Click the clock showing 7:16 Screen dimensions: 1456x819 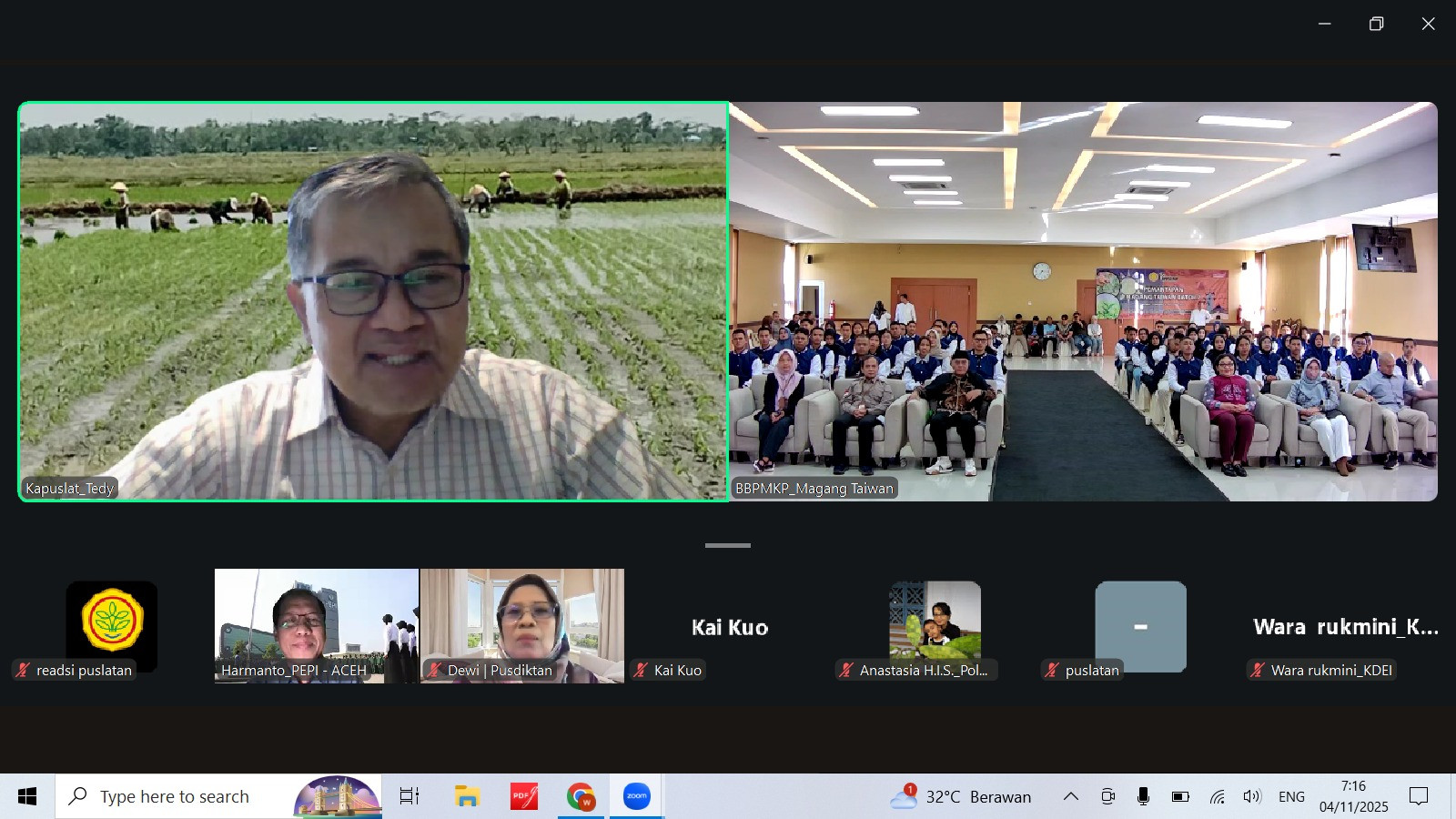[1353, 796]
